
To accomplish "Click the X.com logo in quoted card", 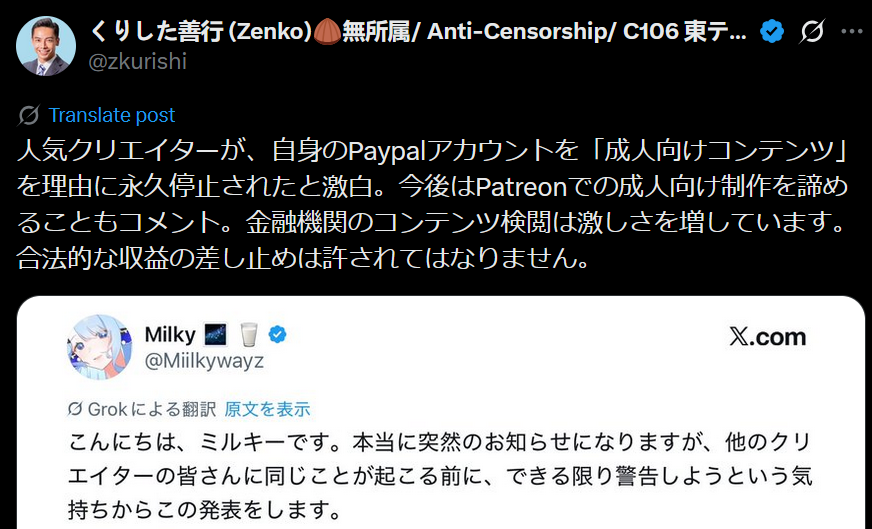I will pyautogui.click(x=767, y=337).
